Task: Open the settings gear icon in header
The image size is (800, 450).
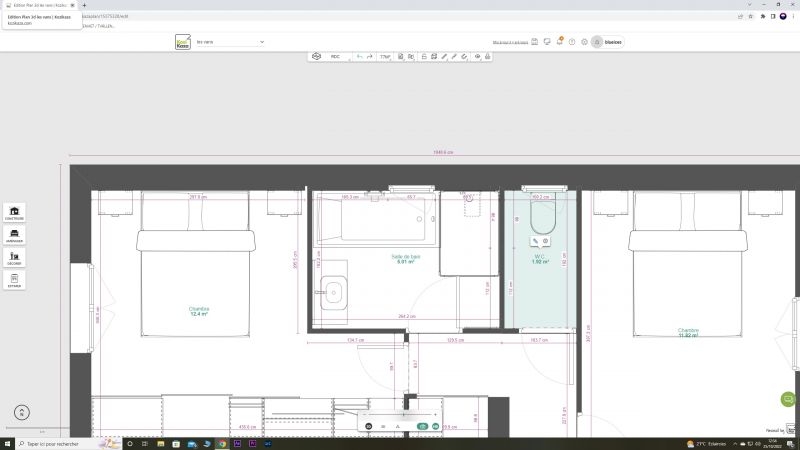Action: pos(585,42)
